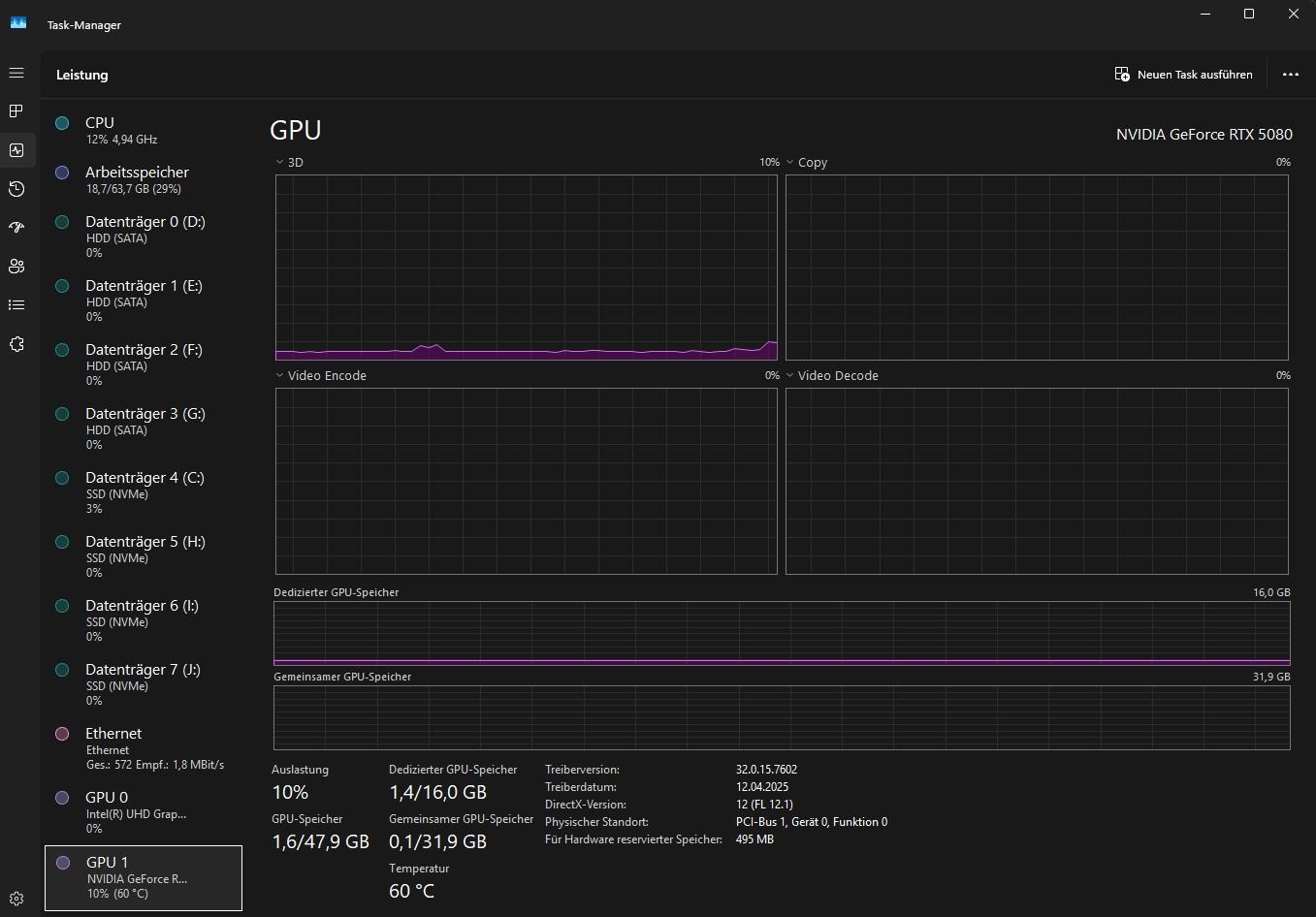Click Neuen Task ausführen button
The height and width of the screenshot is (917, 1316).
click(x=1184, y=75)
